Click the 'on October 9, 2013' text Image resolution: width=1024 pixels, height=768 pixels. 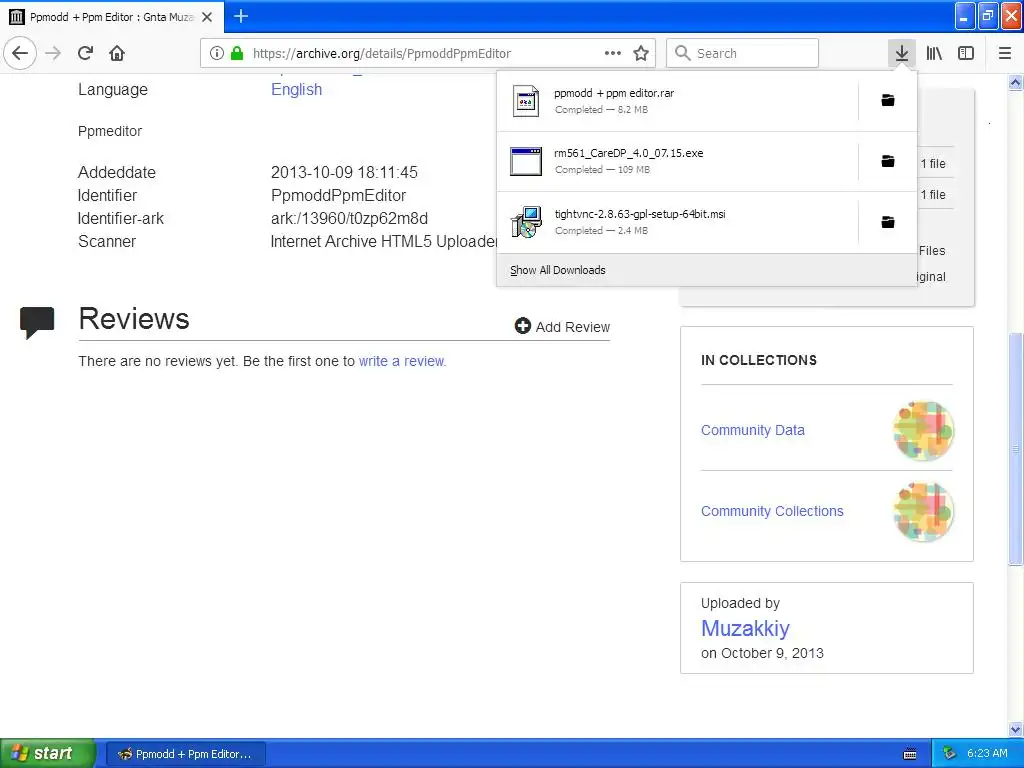tap(762, 653)
